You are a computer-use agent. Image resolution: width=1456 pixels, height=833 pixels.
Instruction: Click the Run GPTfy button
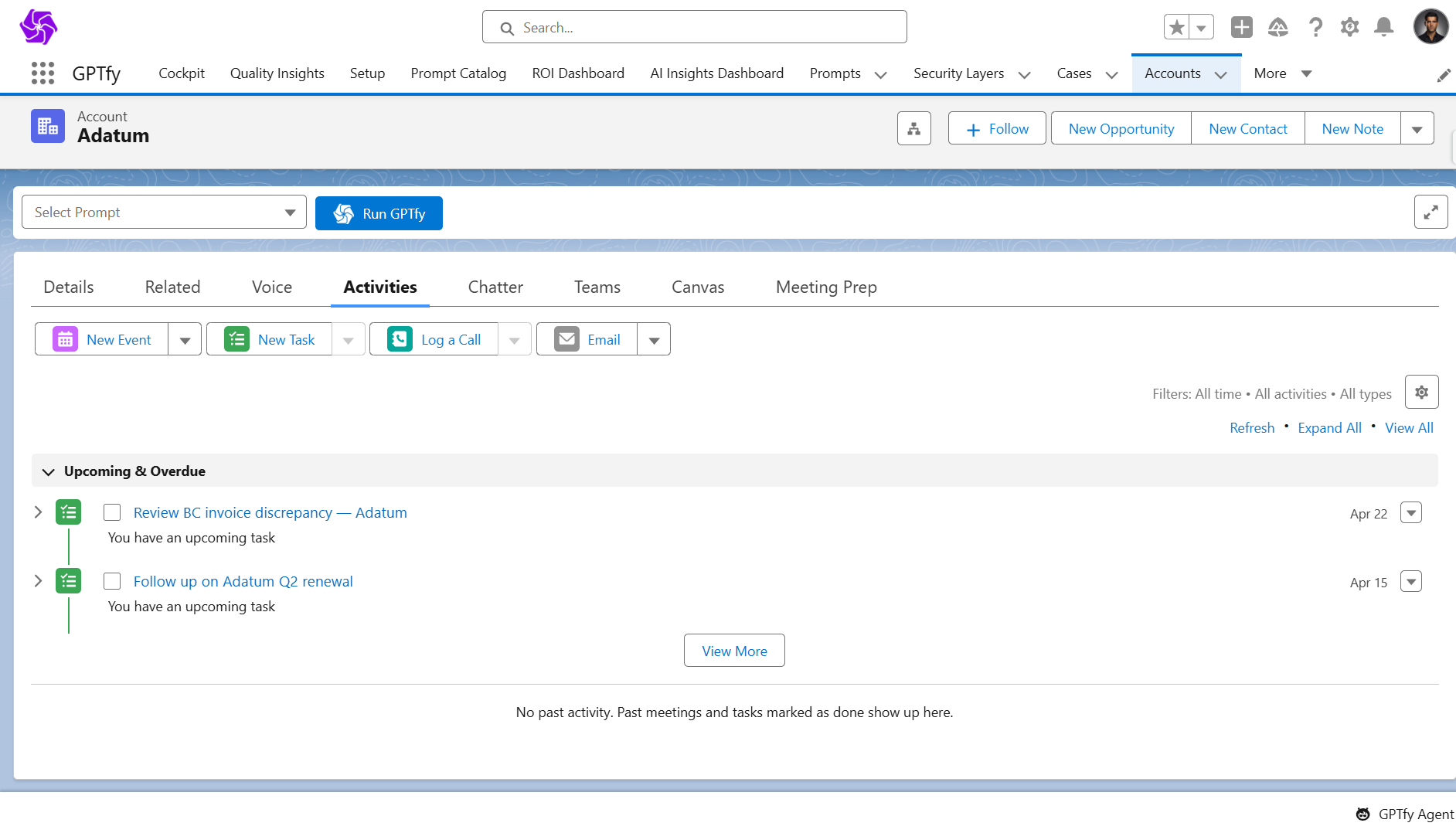(x=379, y=213)
